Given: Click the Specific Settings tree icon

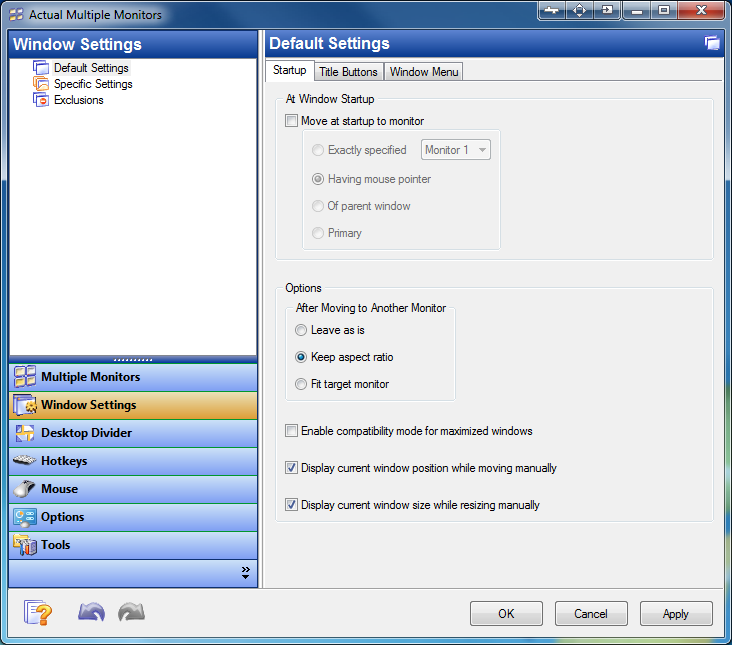Looking at the screenshot, I should tap(41, 84).
